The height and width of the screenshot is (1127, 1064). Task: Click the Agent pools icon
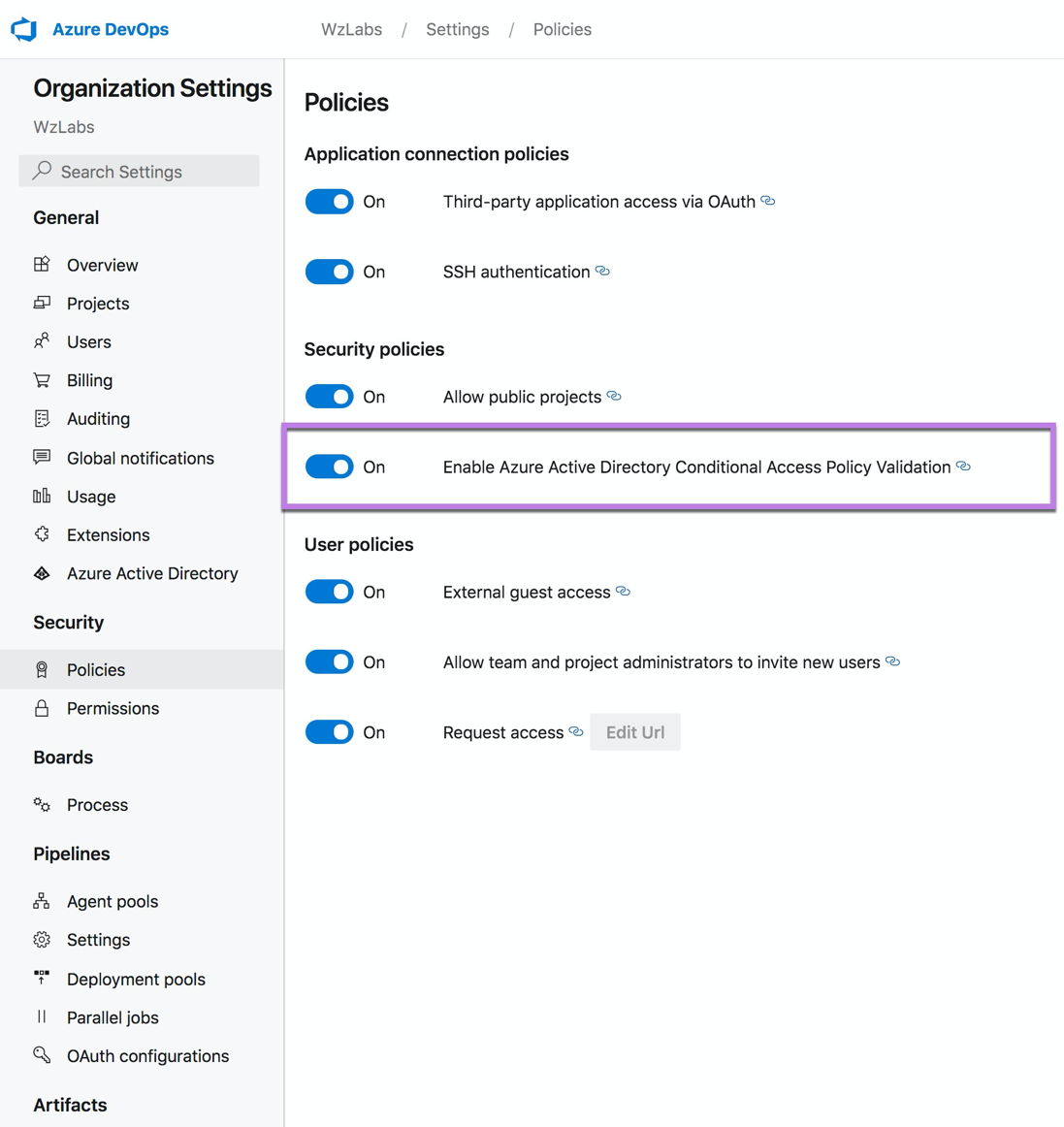(x=42, y=901)
